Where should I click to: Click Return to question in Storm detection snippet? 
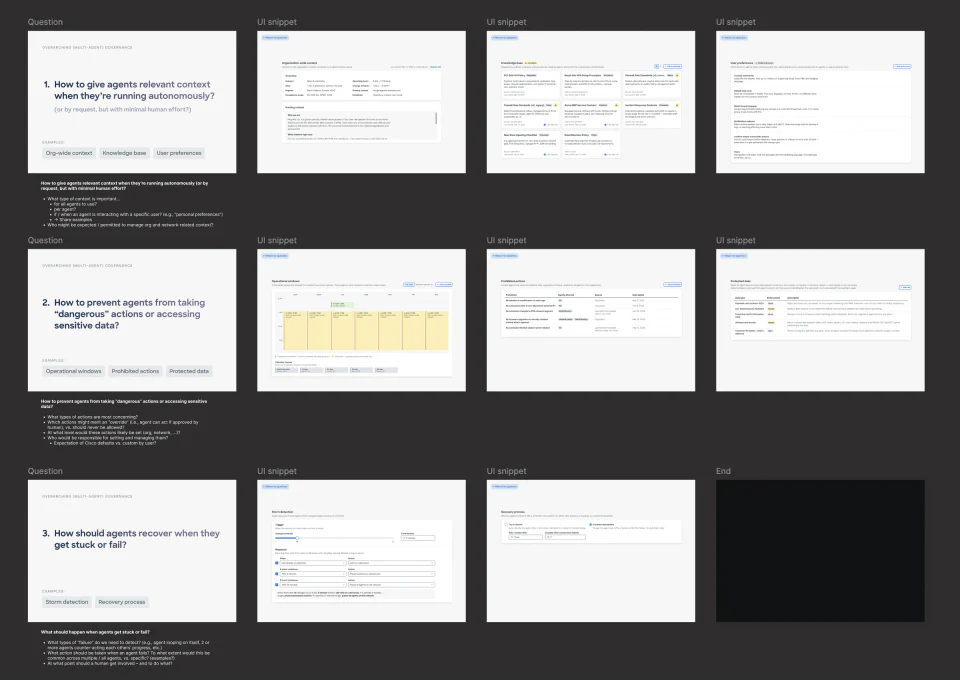pyautogui.click(x=275, y=487)
